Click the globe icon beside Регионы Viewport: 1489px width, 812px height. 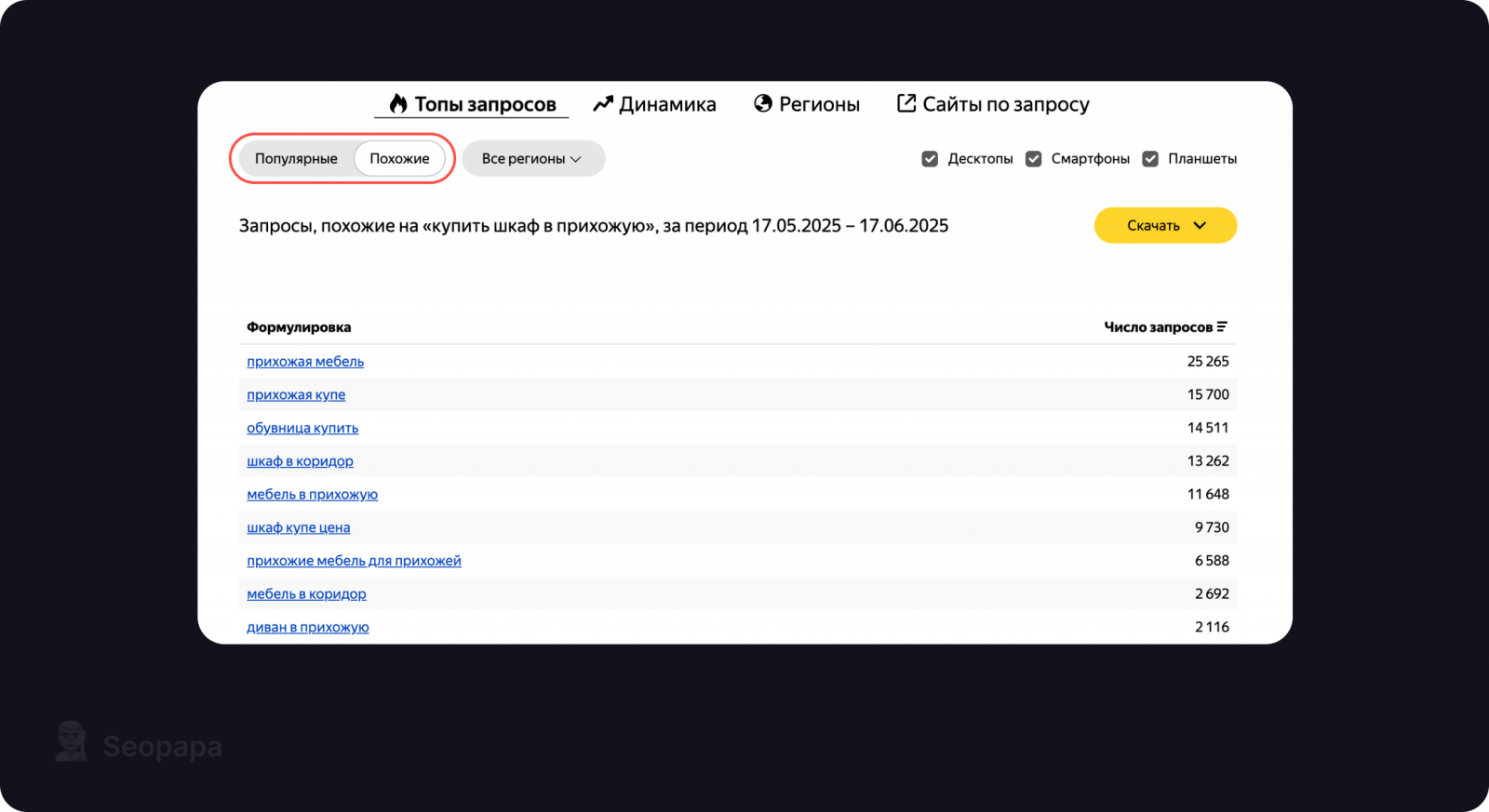pyautogui.click(x=763, y=104)
